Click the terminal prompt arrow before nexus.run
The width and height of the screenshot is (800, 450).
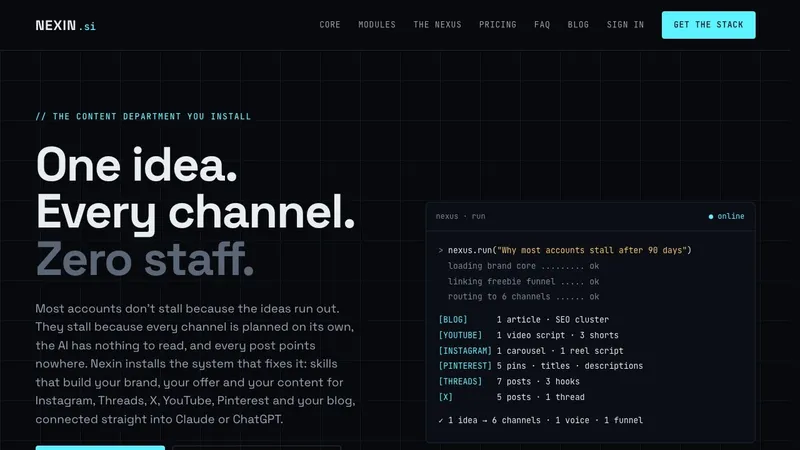(x=440, y=251)
